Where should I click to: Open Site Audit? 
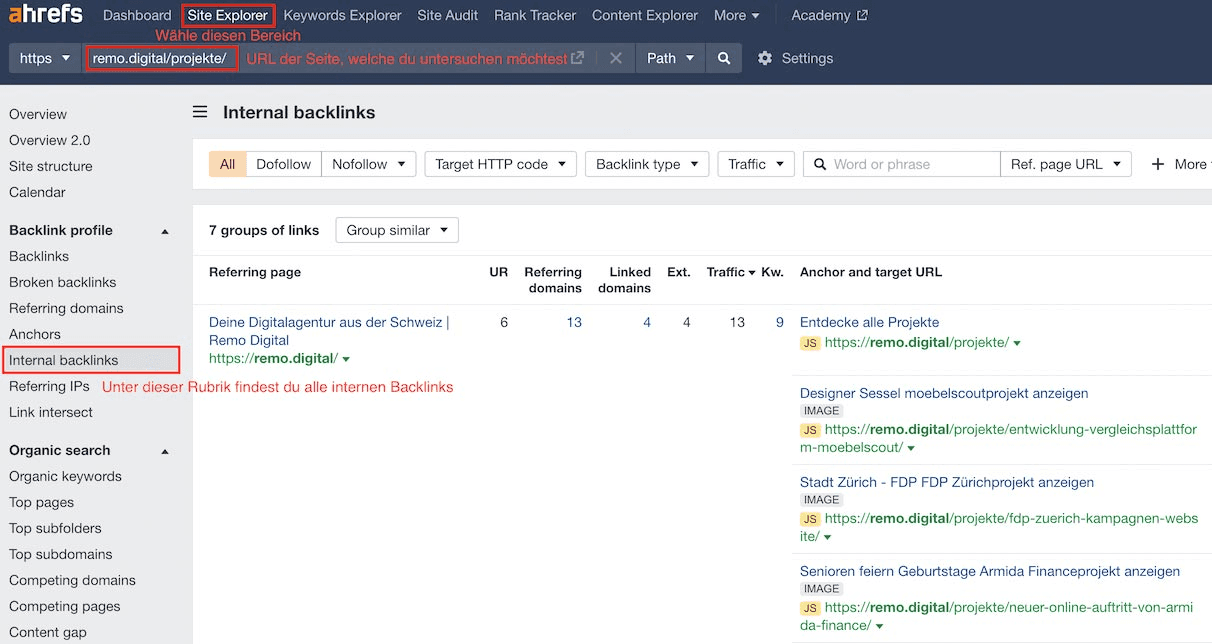click(x=448, y=15)
